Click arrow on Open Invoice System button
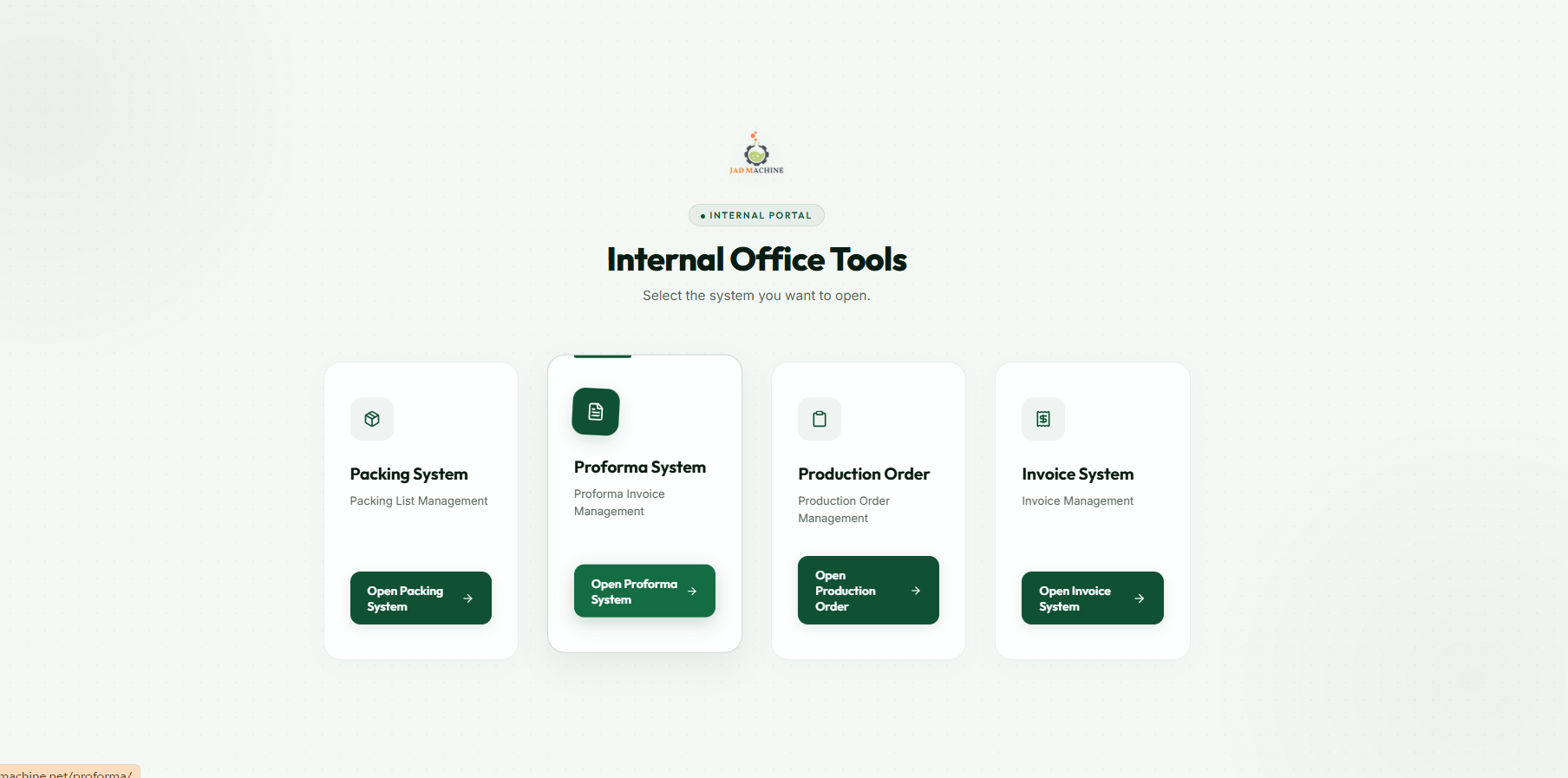Screen dimensions: 1568x778 1140,598
